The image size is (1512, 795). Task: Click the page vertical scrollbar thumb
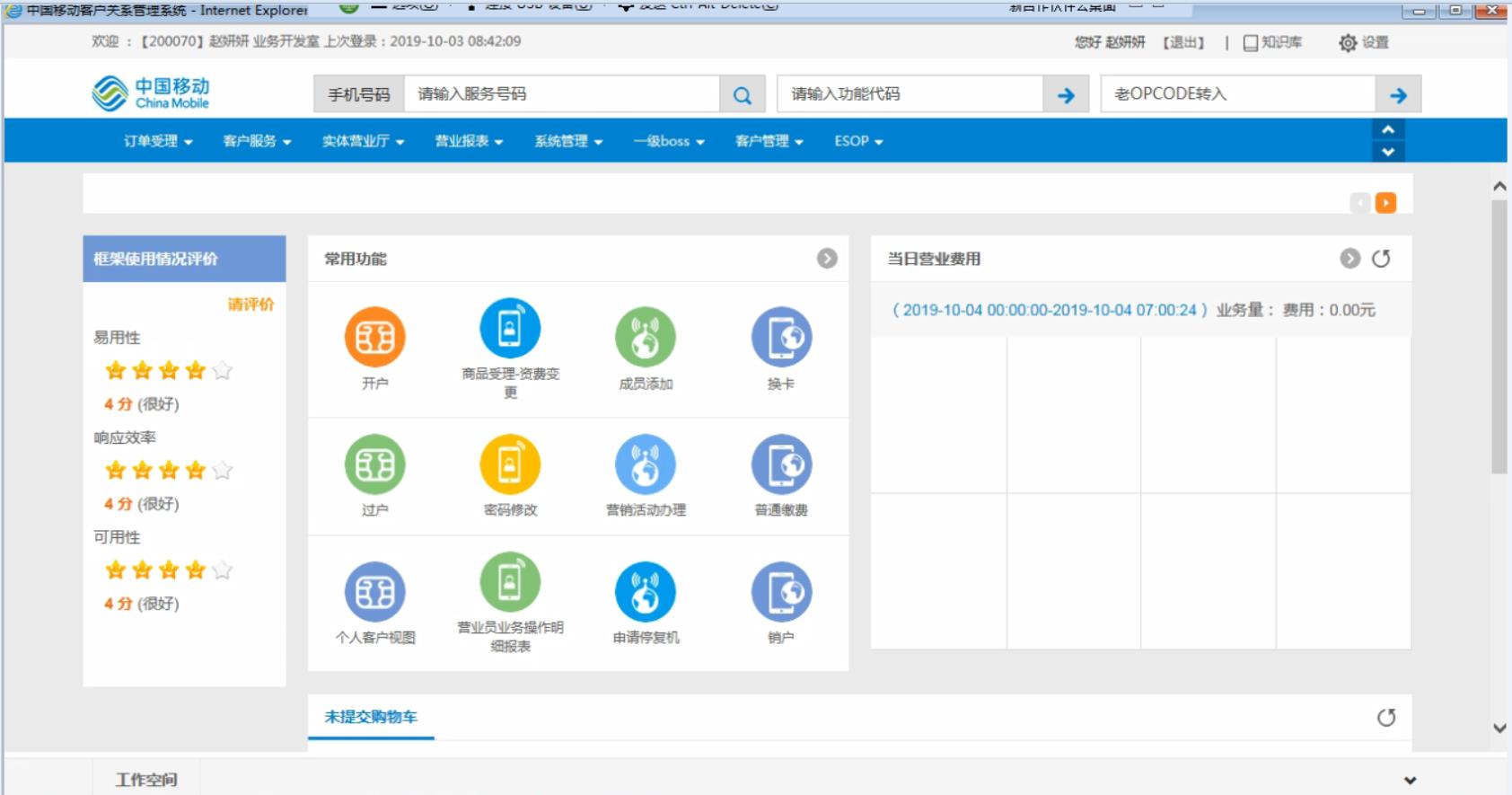(x=1499, y=337)
